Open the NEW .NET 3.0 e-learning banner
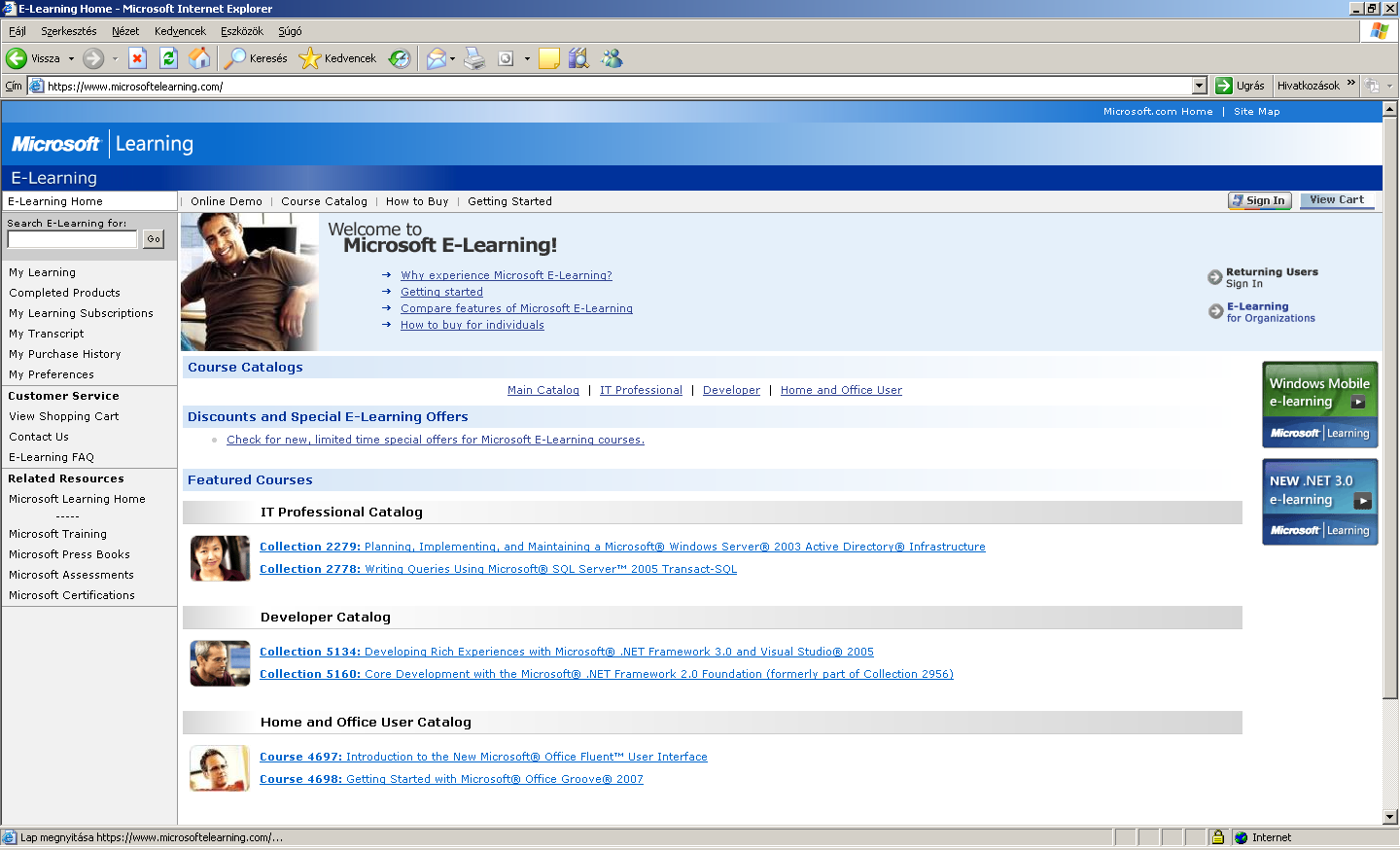This screenshot has width=1400, height=850. (1319, 502)
